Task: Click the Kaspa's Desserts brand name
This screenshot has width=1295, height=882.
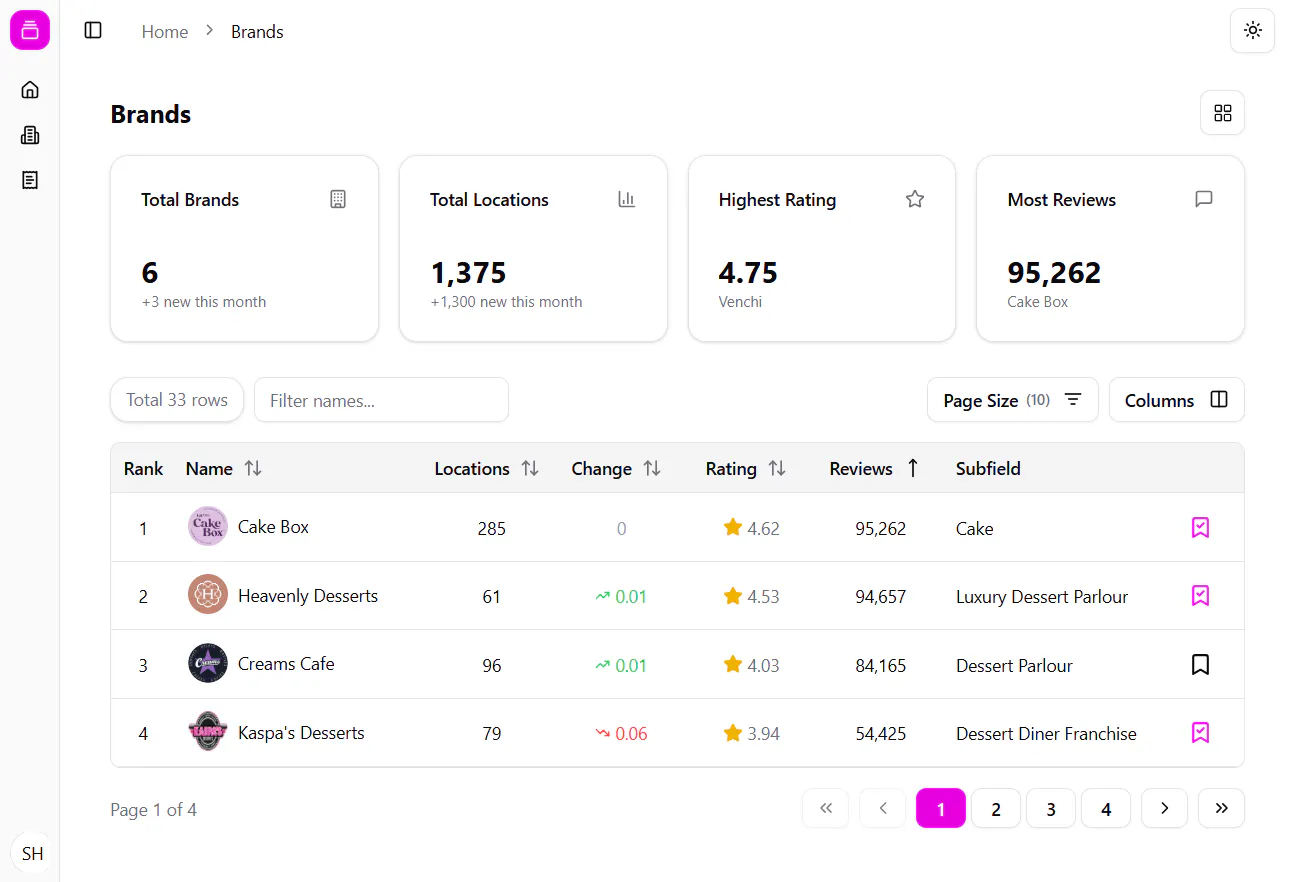Action: (301, 733)
